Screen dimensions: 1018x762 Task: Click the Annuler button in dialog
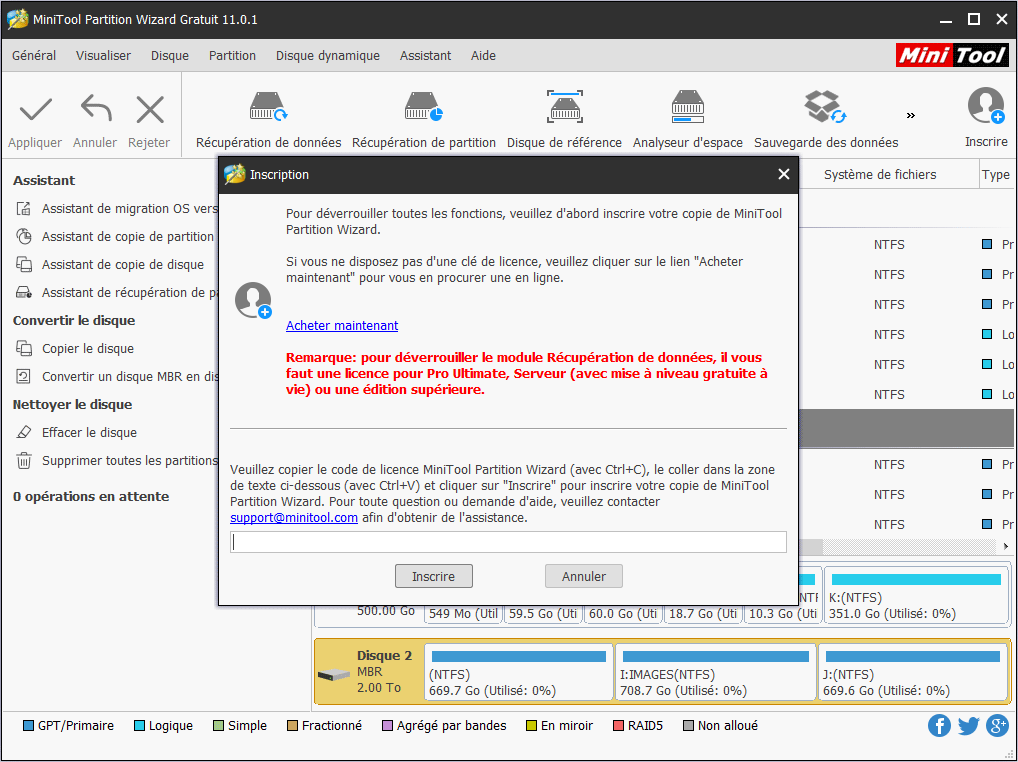pos(584,576)
